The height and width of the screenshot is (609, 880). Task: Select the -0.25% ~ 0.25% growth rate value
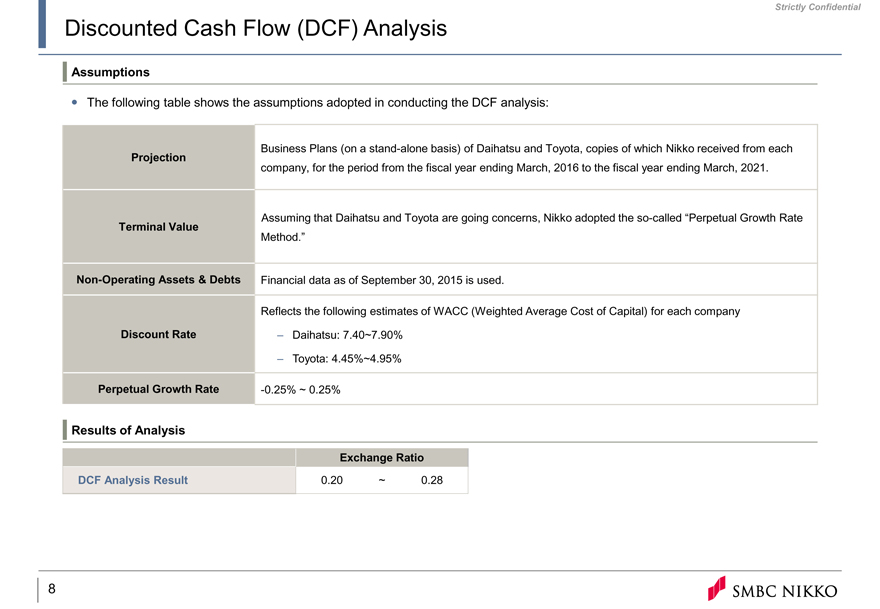(300, 390)
